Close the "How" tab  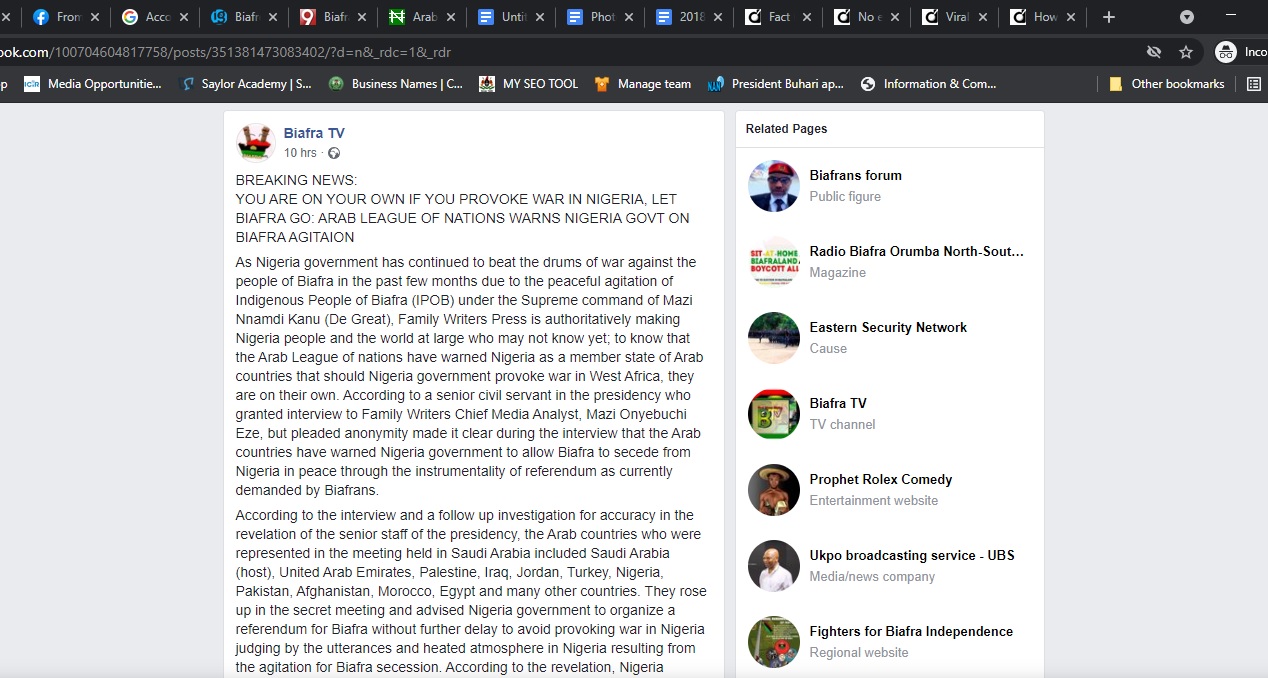(1073, 17)
